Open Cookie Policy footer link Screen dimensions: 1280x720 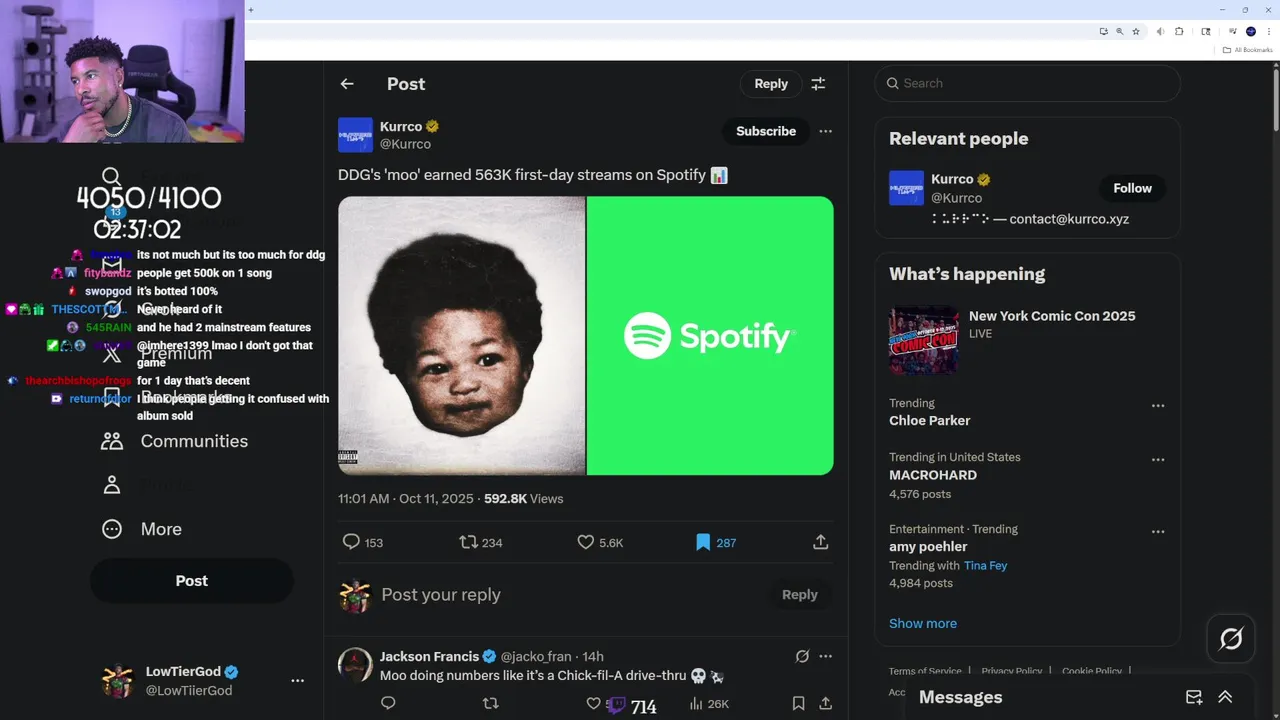(x=1092, y=671)
